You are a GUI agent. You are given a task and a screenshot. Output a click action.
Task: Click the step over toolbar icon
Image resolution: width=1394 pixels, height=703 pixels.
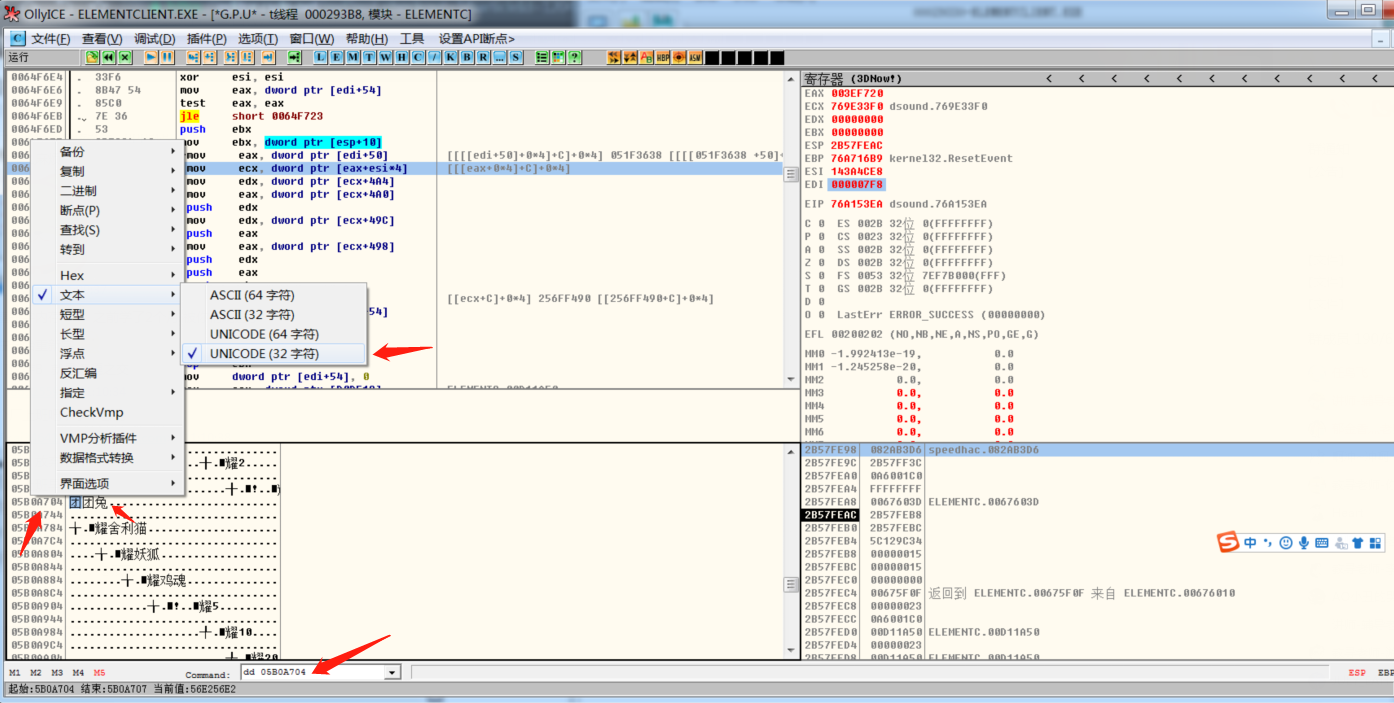[209, 57]
